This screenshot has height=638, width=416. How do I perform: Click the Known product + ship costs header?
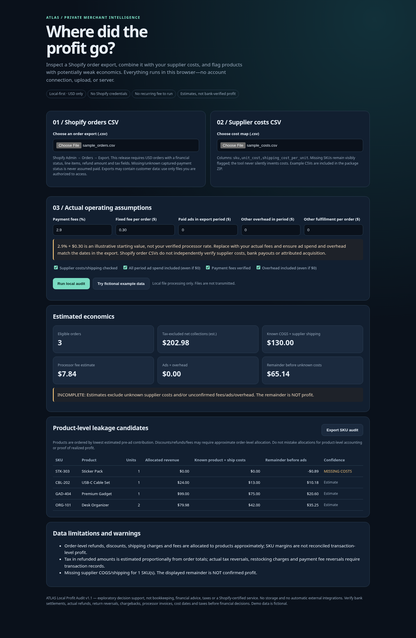(x=220, y=460)
